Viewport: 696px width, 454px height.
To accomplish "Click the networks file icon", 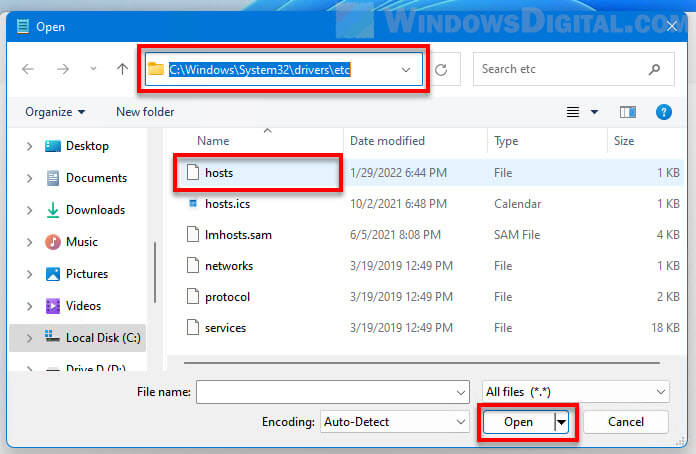I will 193,265.
